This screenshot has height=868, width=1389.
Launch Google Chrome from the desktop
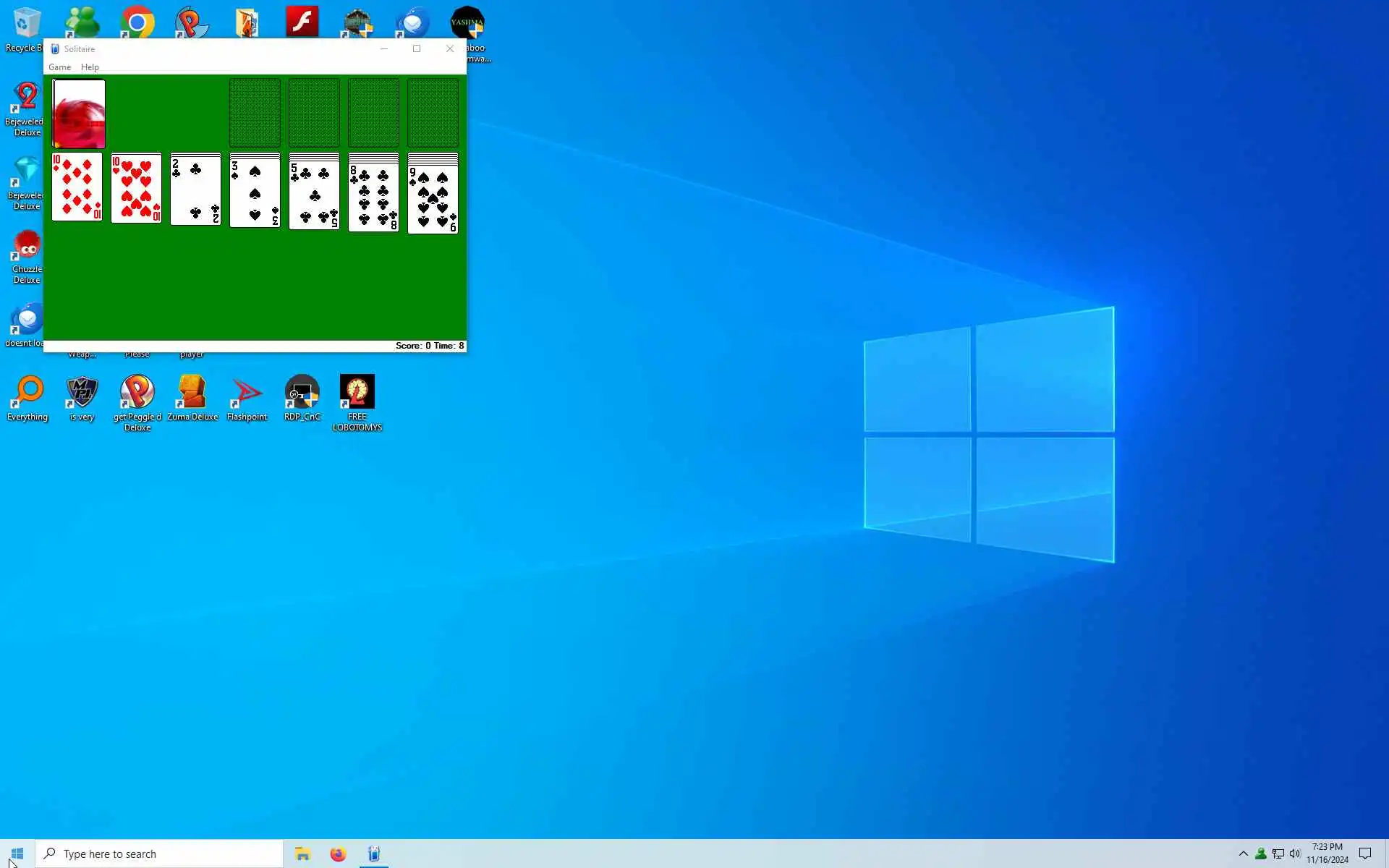click(137, 23)
